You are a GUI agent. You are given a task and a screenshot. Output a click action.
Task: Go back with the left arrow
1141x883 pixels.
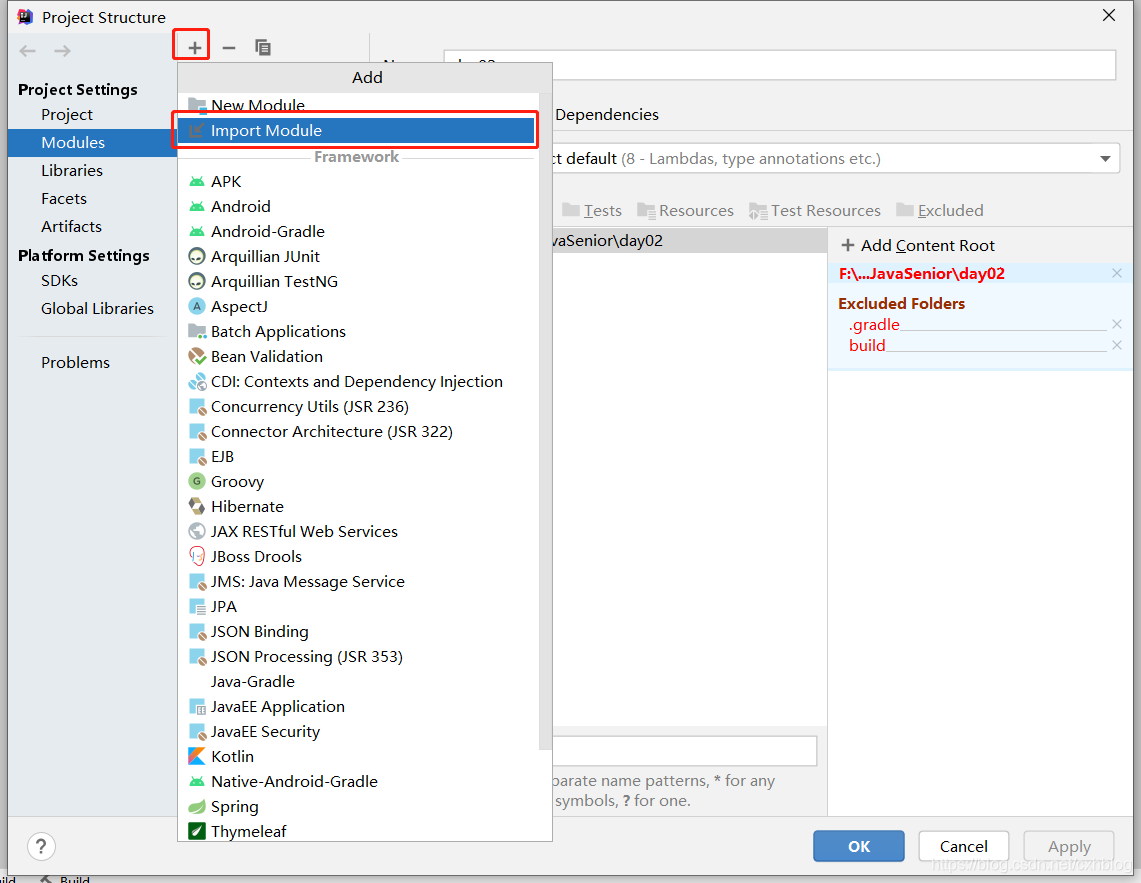28,51
